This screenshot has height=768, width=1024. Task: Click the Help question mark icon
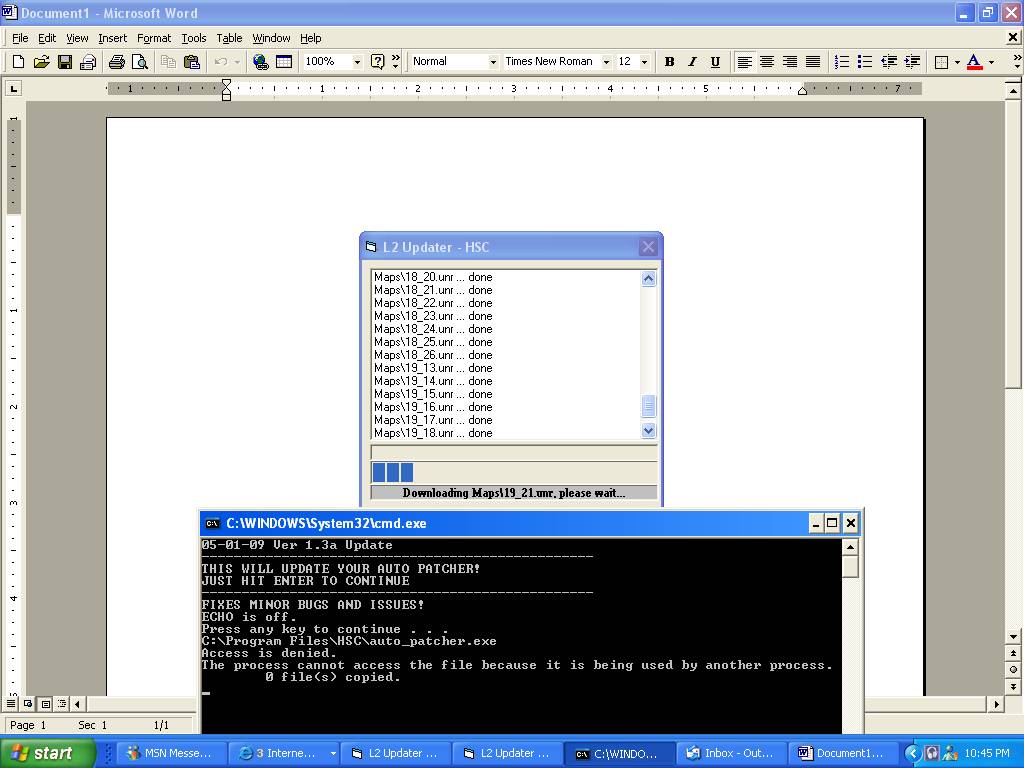tap(377, 61)
